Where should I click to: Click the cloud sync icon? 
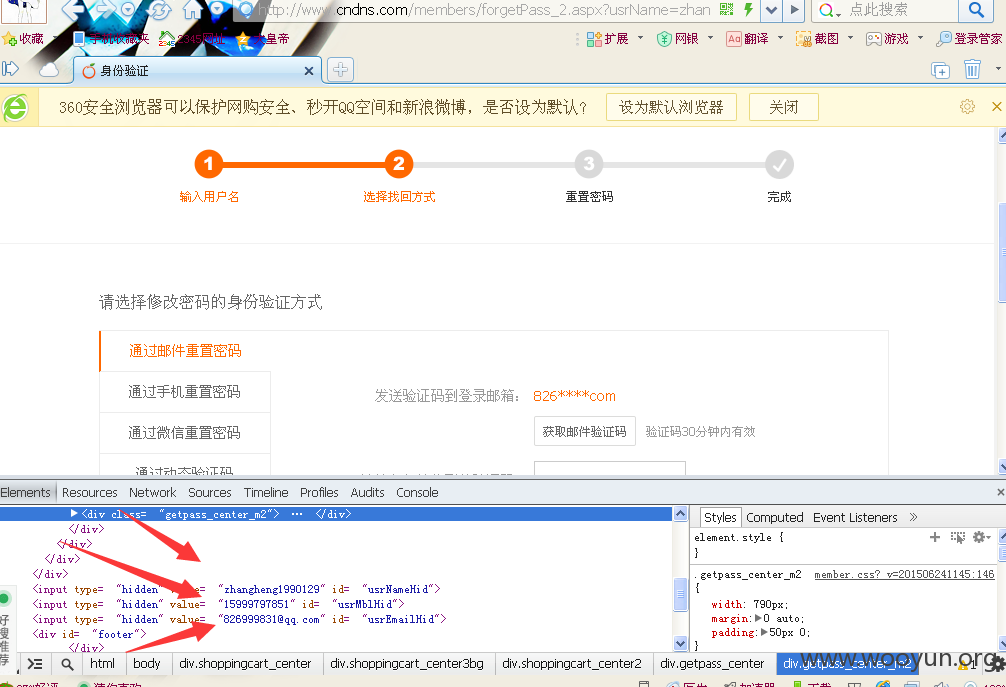click(x=49, y=70)
